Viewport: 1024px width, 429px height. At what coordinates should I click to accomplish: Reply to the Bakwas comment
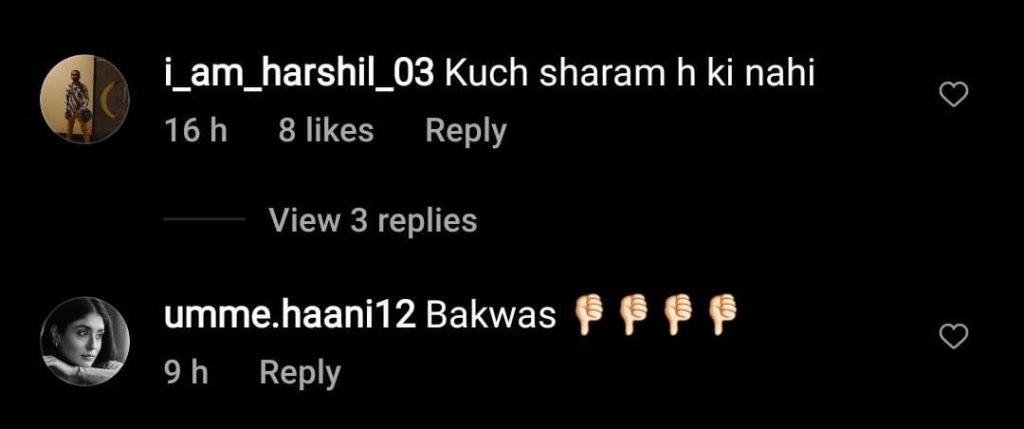[x=300, y=373]
